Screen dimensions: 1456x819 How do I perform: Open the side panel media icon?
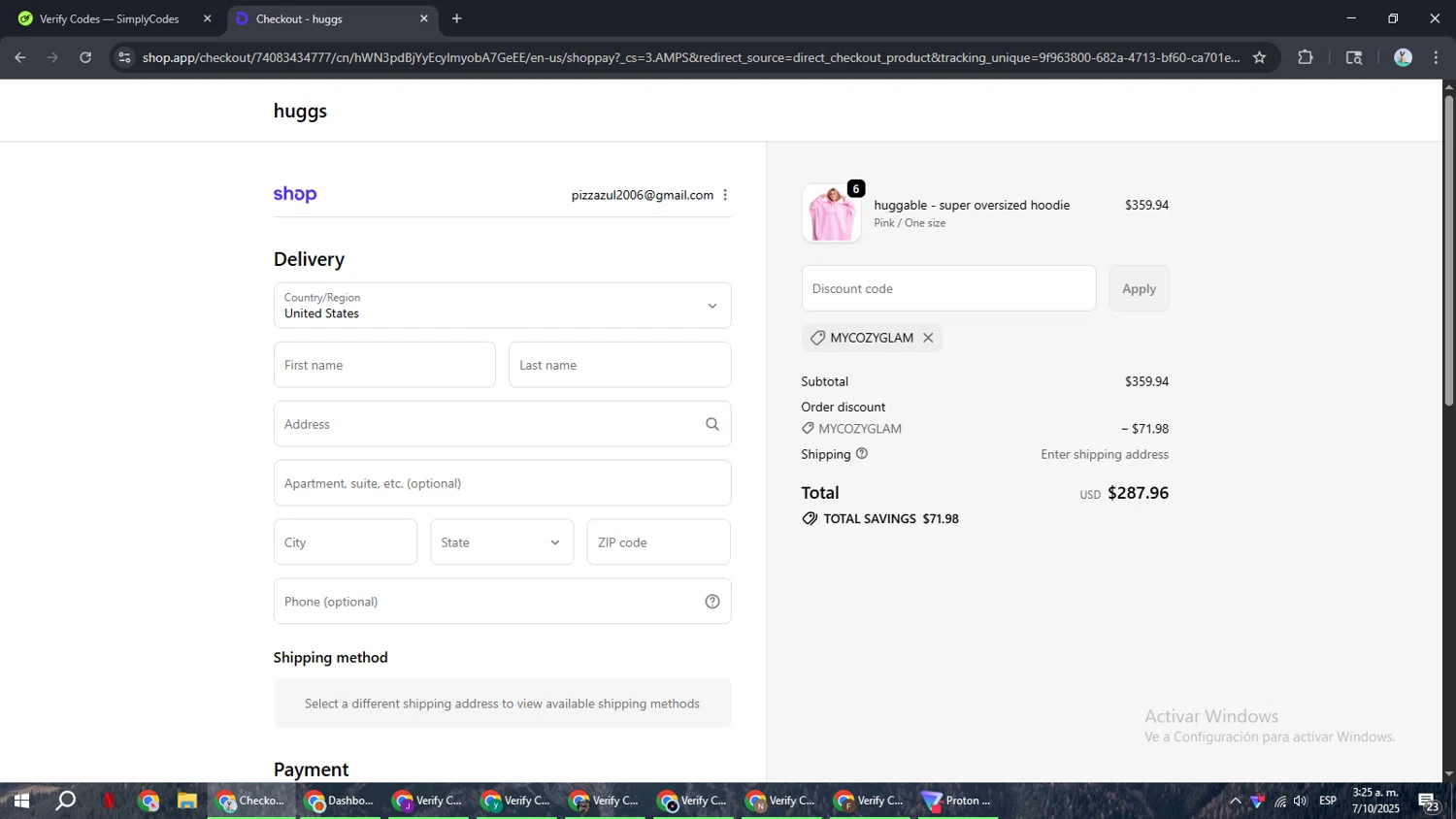coord(1354,57)
